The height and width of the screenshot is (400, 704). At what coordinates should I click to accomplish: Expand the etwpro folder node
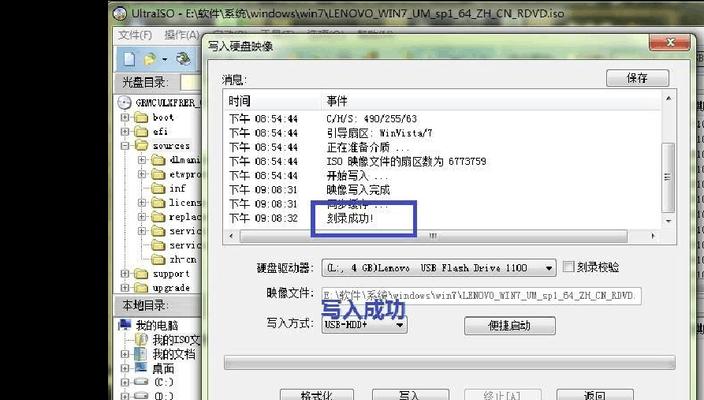pyautogui.click(x=142, y=175)
